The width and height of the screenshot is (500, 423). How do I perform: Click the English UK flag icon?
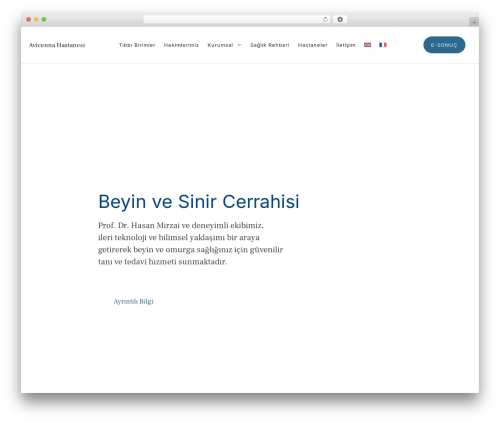[367, 45]
